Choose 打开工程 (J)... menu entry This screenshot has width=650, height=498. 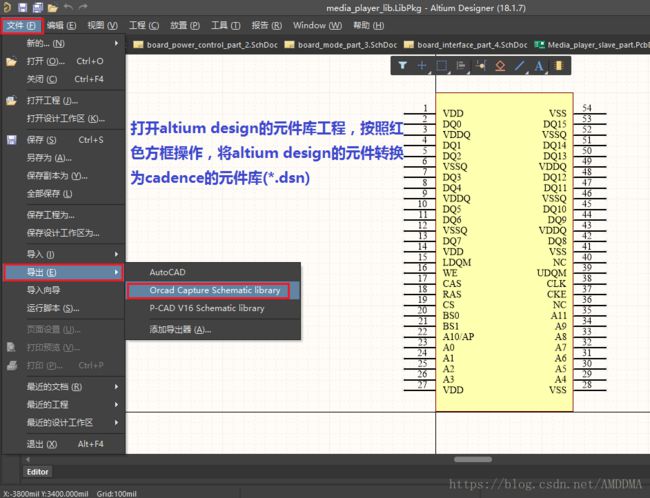pos(63,100)
